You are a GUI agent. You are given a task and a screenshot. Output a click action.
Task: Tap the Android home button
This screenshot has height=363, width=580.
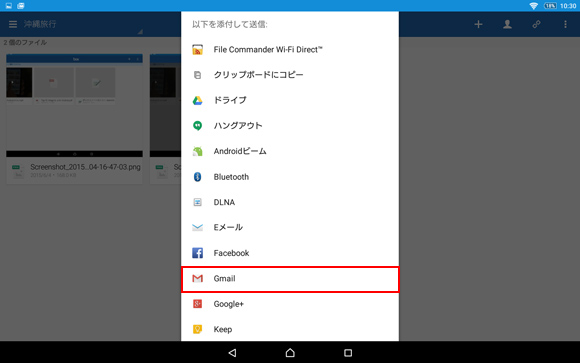pos(290,353)
